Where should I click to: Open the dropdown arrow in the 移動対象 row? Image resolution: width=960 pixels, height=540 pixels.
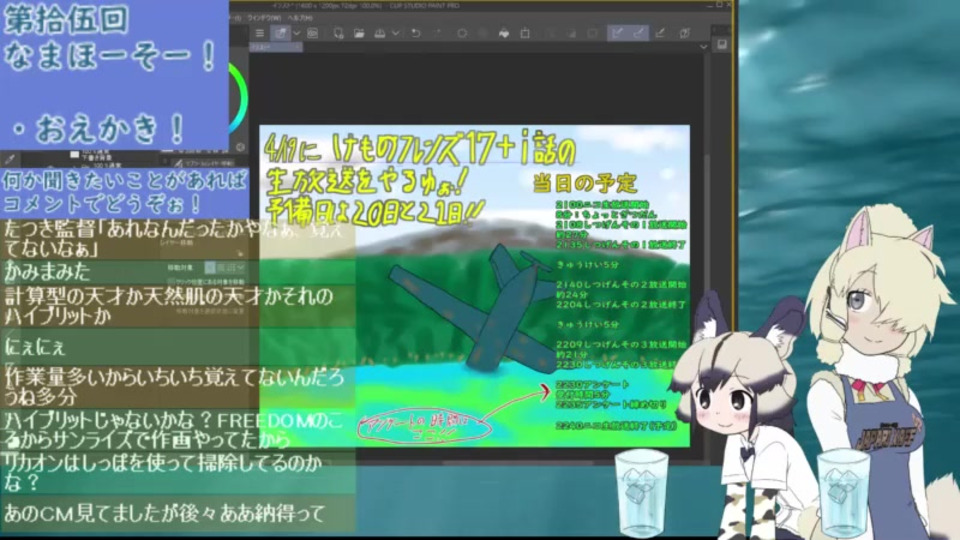coord(241,268)
